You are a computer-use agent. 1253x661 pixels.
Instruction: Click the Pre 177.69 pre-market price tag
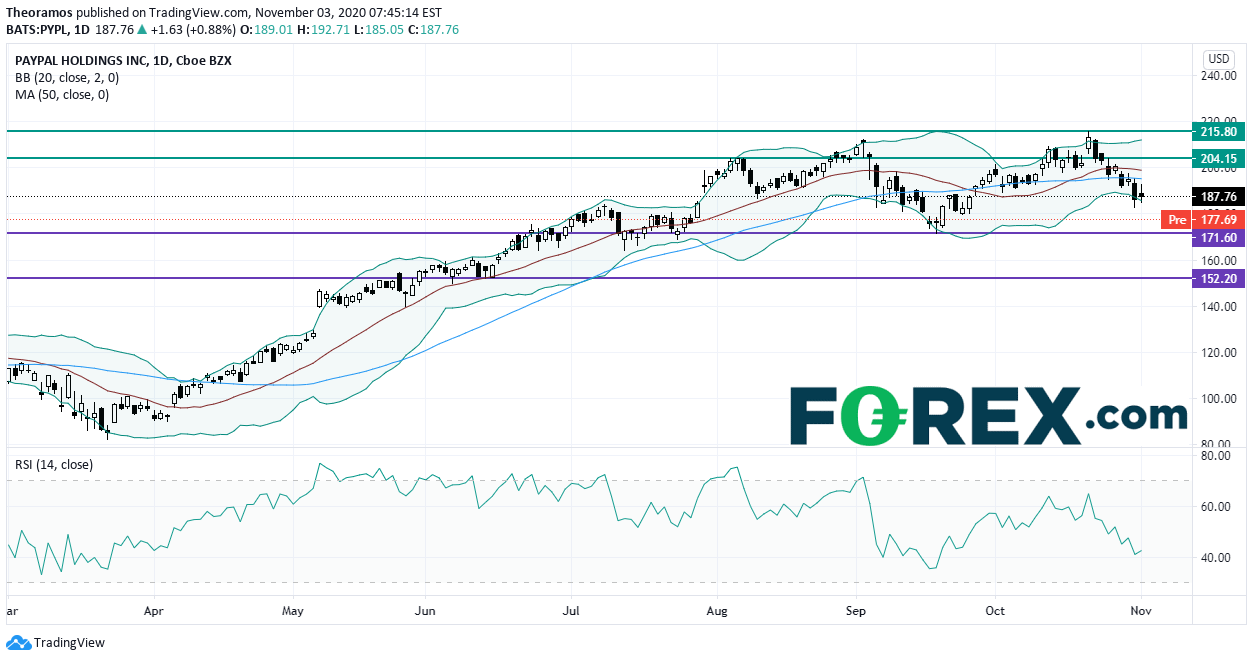coord(1201,219)
